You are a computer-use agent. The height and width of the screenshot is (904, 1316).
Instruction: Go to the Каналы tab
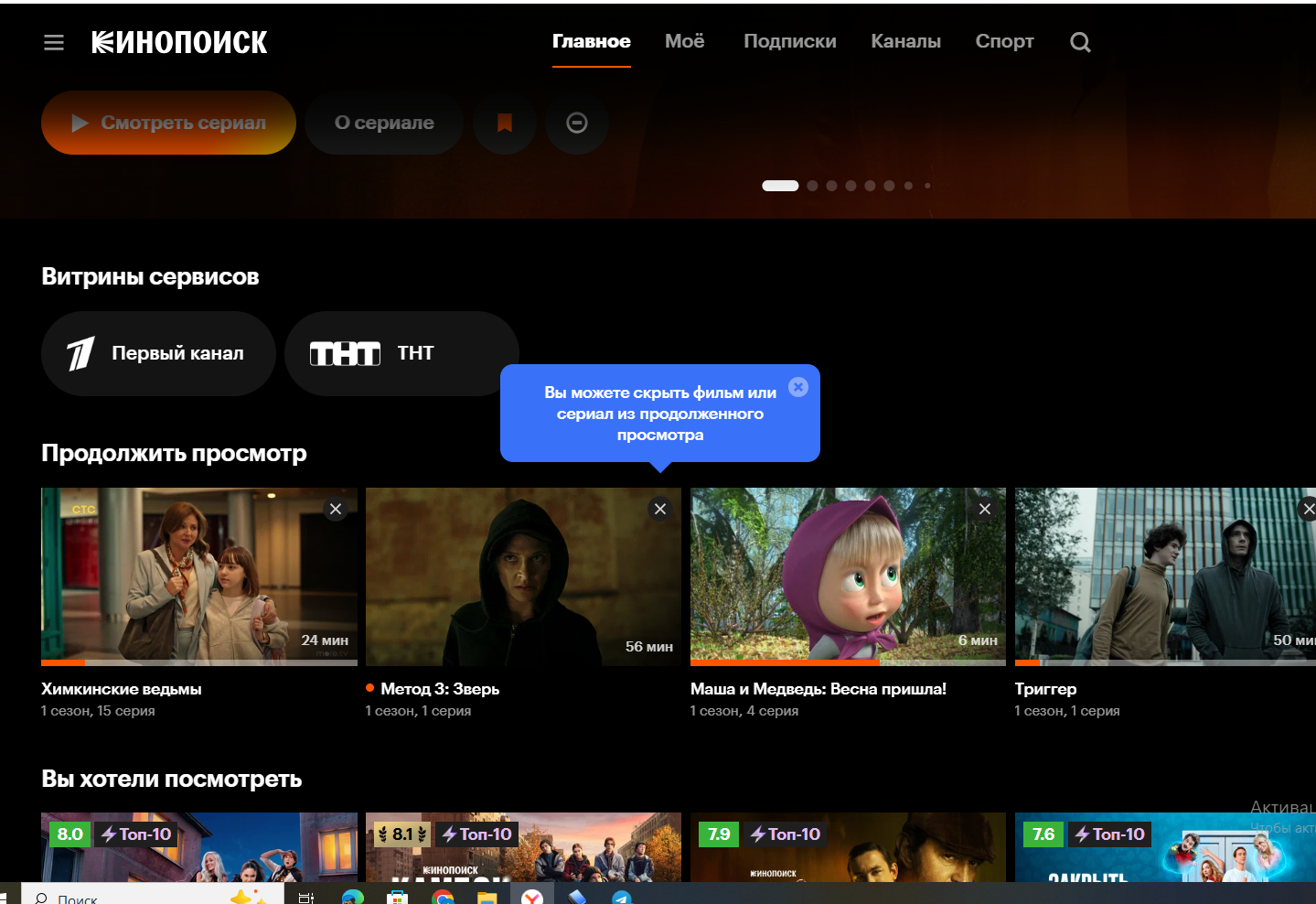pyautogui.click(x=905, y=41)
